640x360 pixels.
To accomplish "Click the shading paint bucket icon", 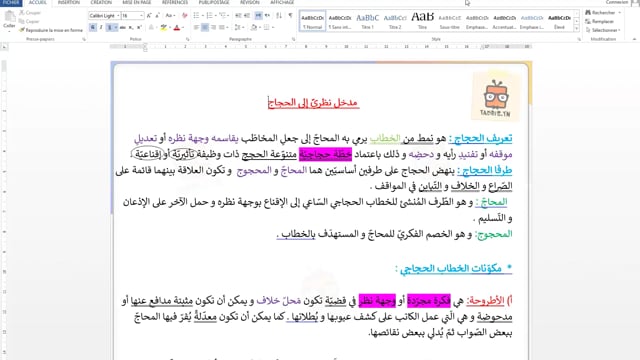I will point(253,27).
